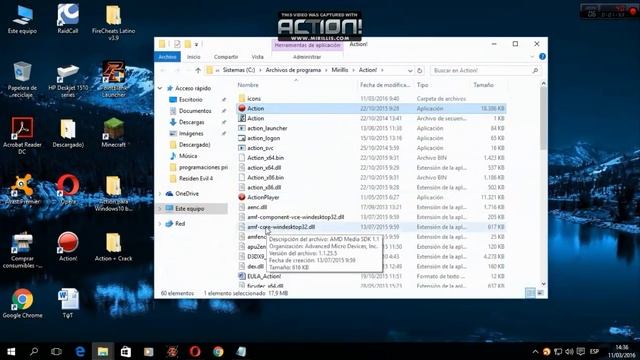Launch Minecraft from the desktop
This screenshot has width=640, height=360.
pyautogui.click(x=113, y=133)
